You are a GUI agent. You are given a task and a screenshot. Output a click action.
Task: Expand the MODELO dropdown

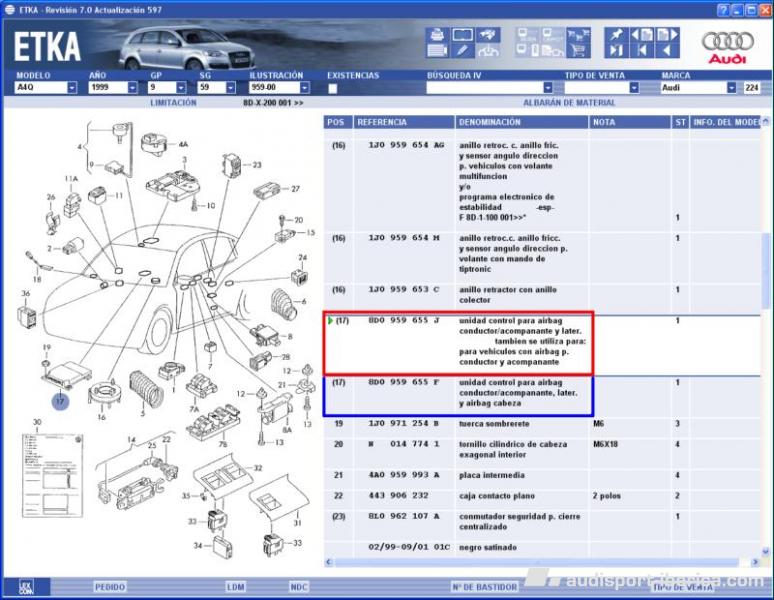pos(72,88)
